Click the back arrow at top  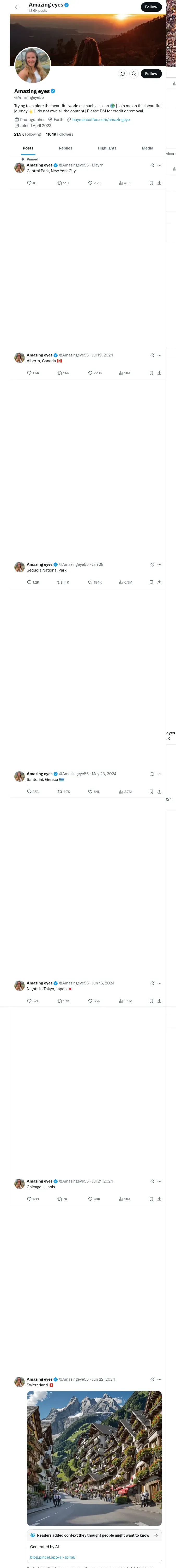pos(17,7)
